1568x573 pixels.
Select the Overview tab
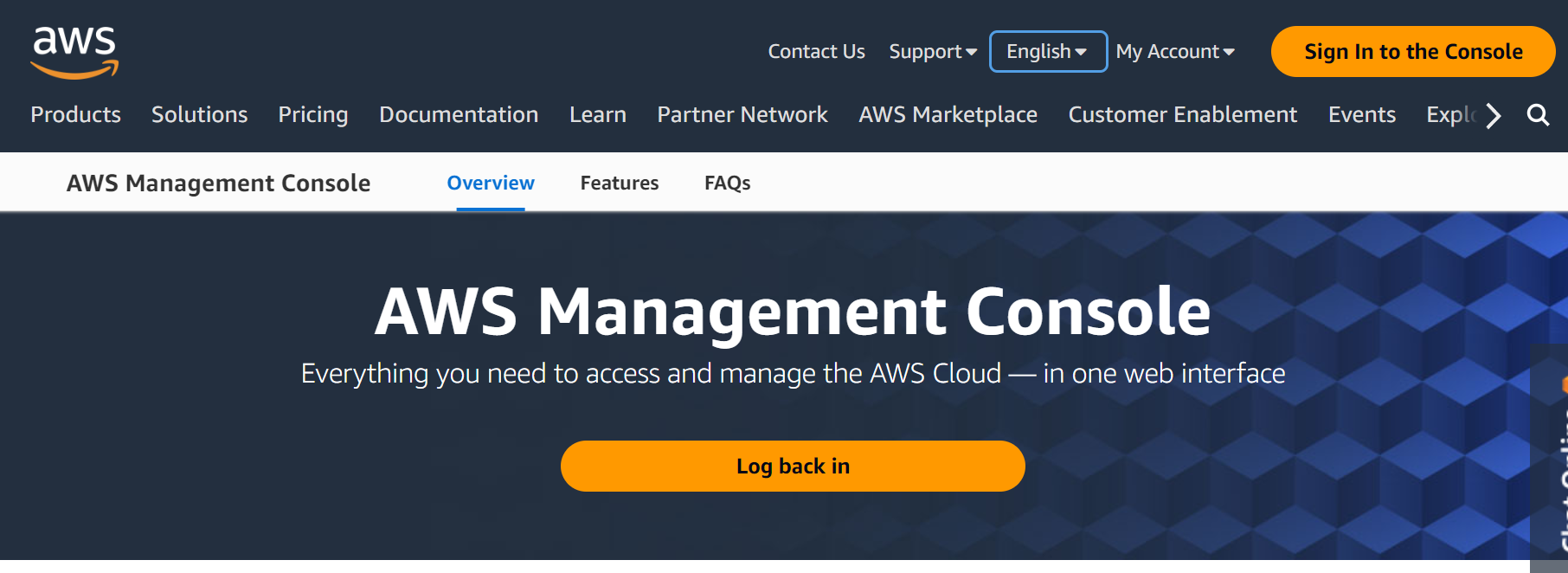tap(491, 183)
